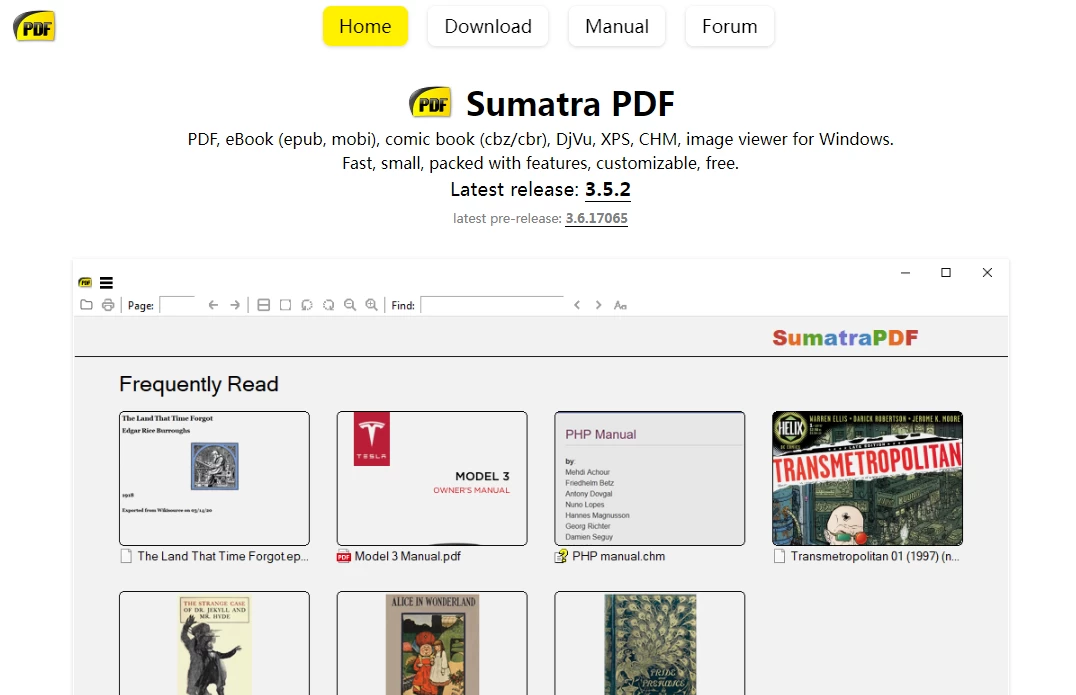Viewport: 1076px width, 695px height.
Task: Open the Transmetropolitan comic thumbnail
Action: [867, 478]
